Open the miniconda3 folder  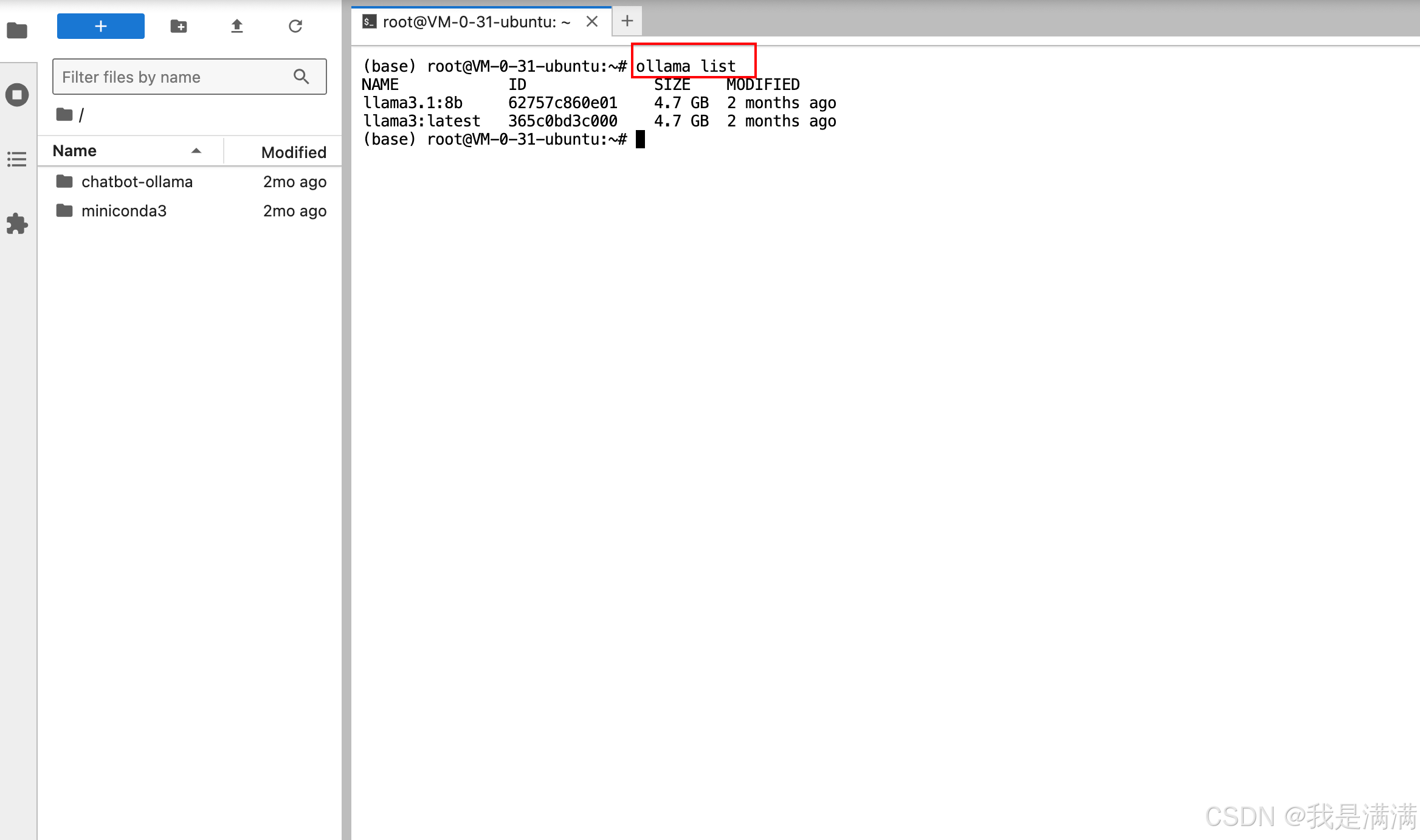point(124,211)
